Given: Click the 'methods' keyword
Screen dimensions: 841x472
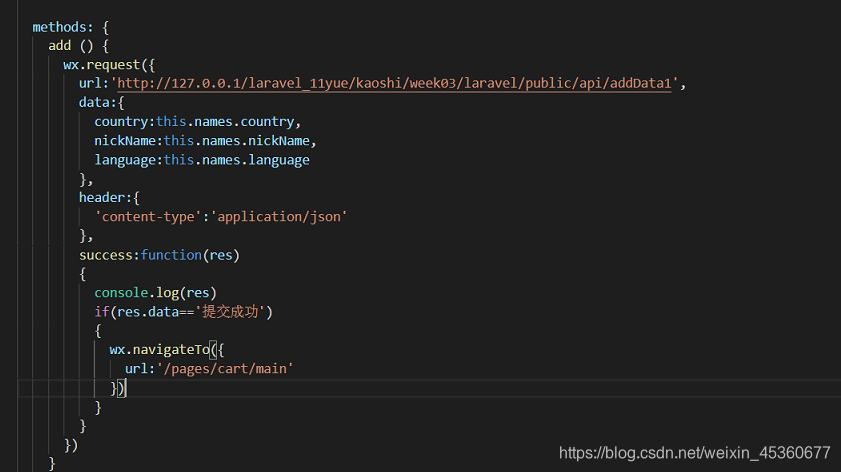Looking at the screenshot, I should click(59, 27).
